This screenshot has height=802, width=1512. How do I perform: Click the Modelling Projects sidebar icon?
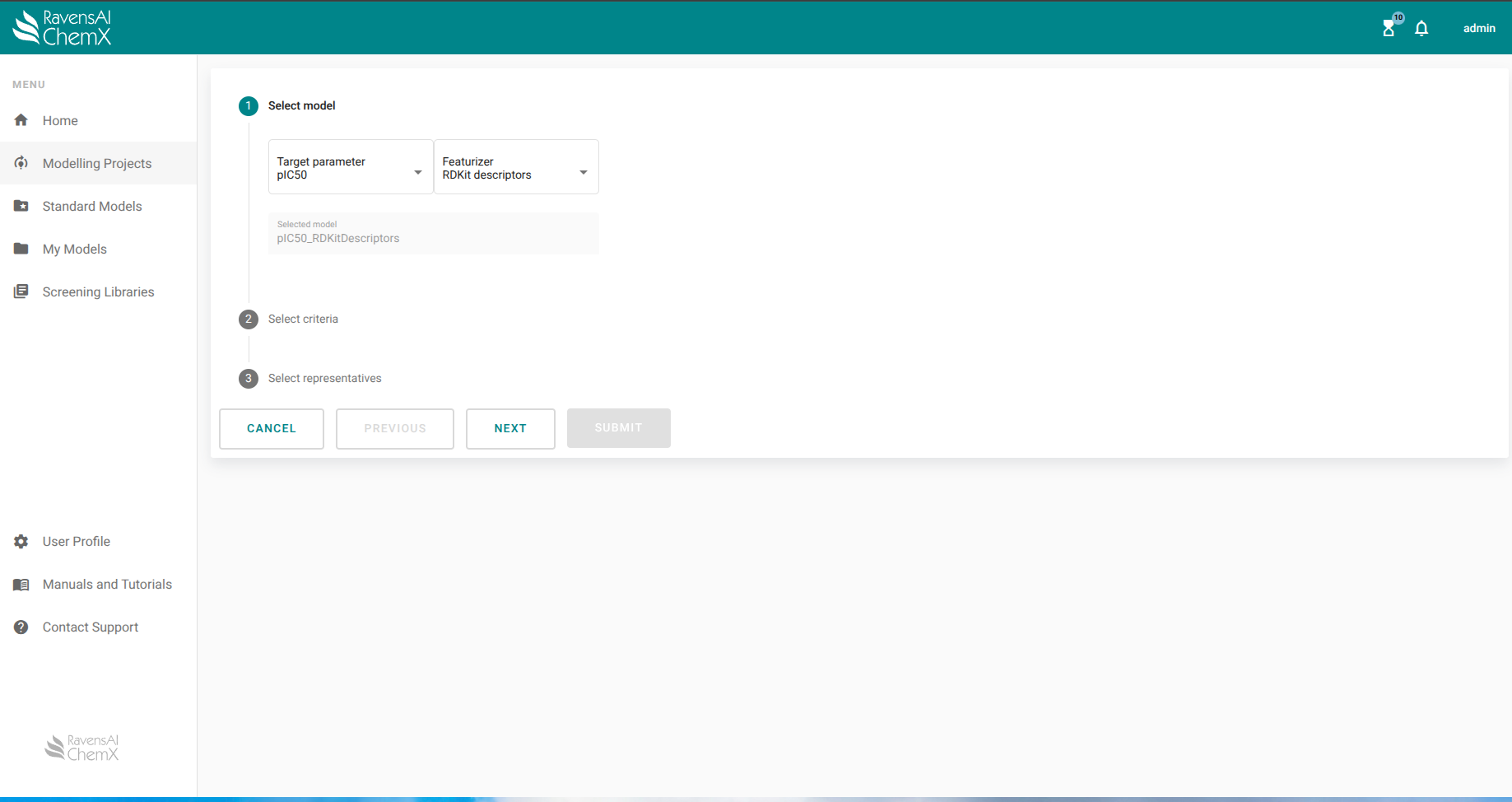tap(21, 163)
